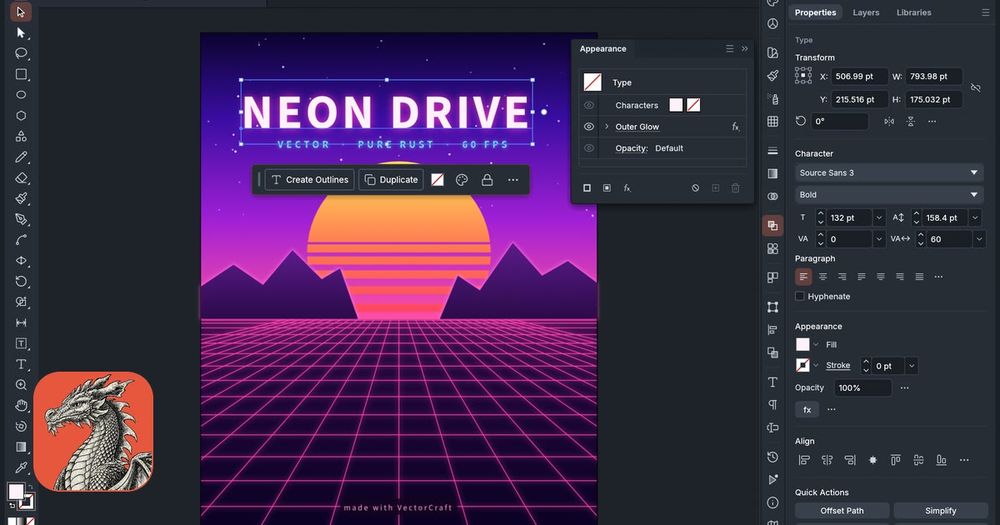Activate the Pen tool
The image size is (1000, 525).
(21, 219)
